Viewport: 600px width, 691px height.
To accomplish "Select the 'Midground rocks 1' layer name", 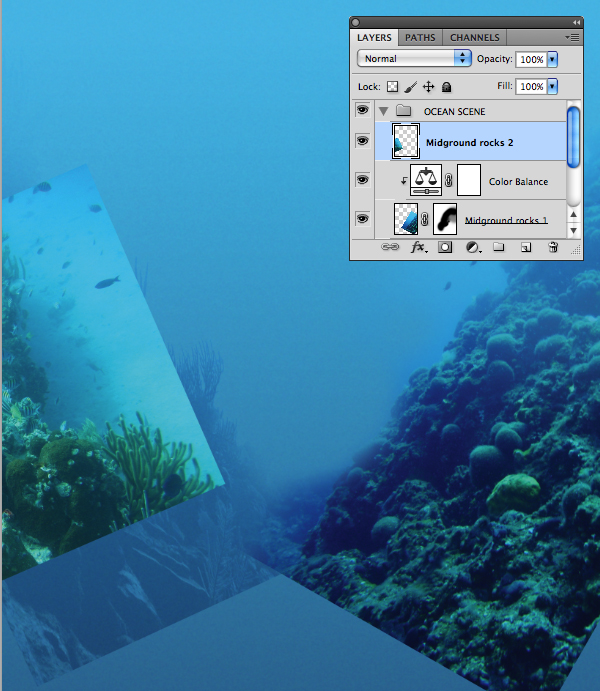I will (x=506, y=220).
